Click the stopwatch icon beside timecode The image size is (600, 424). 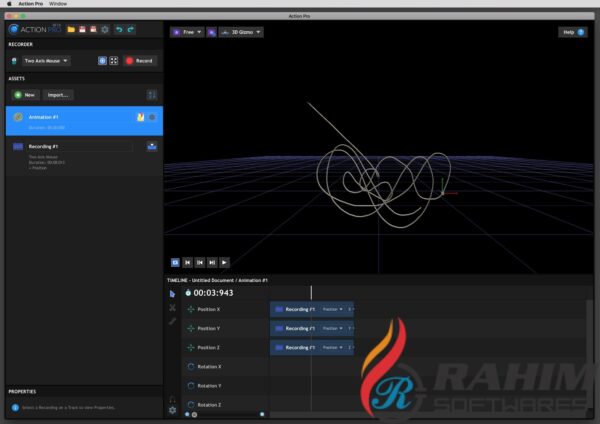[x=188, y=293]
